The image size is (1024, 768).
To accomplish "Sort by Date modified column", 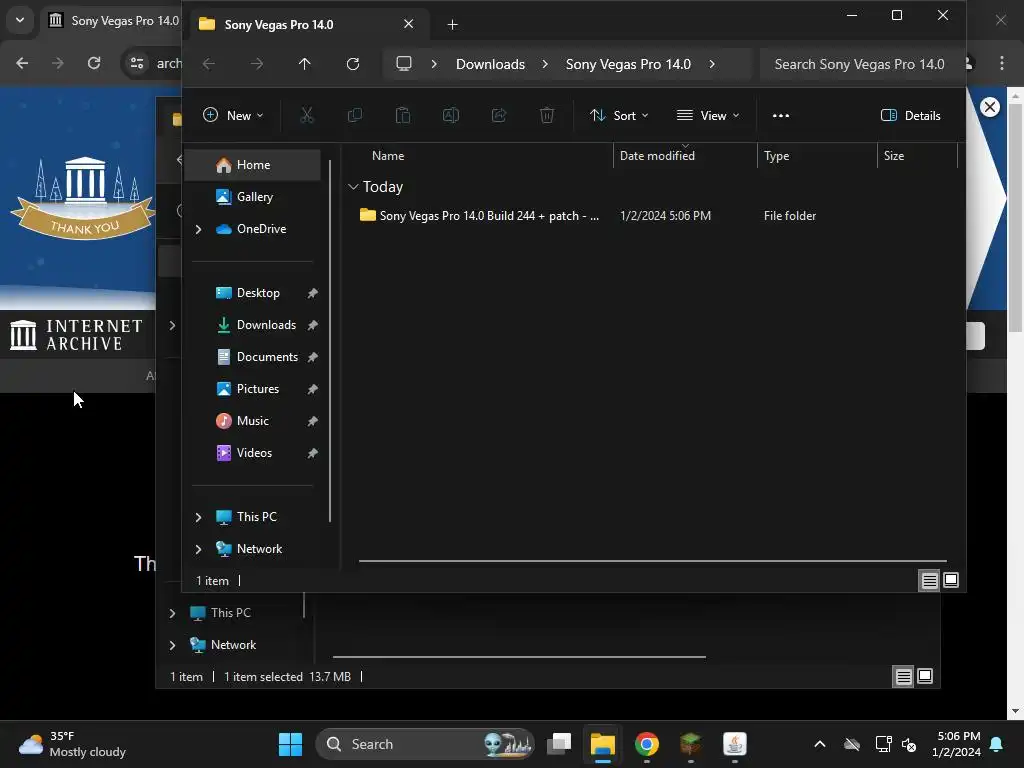I will point(657,156).
